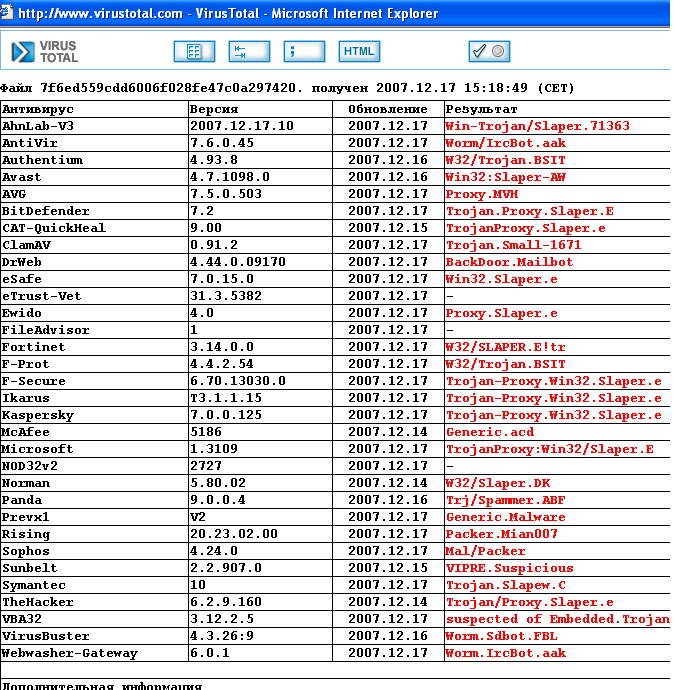The image size is (675, 690).
Task: Select the F-Prot row name
Action: [26, 364]
